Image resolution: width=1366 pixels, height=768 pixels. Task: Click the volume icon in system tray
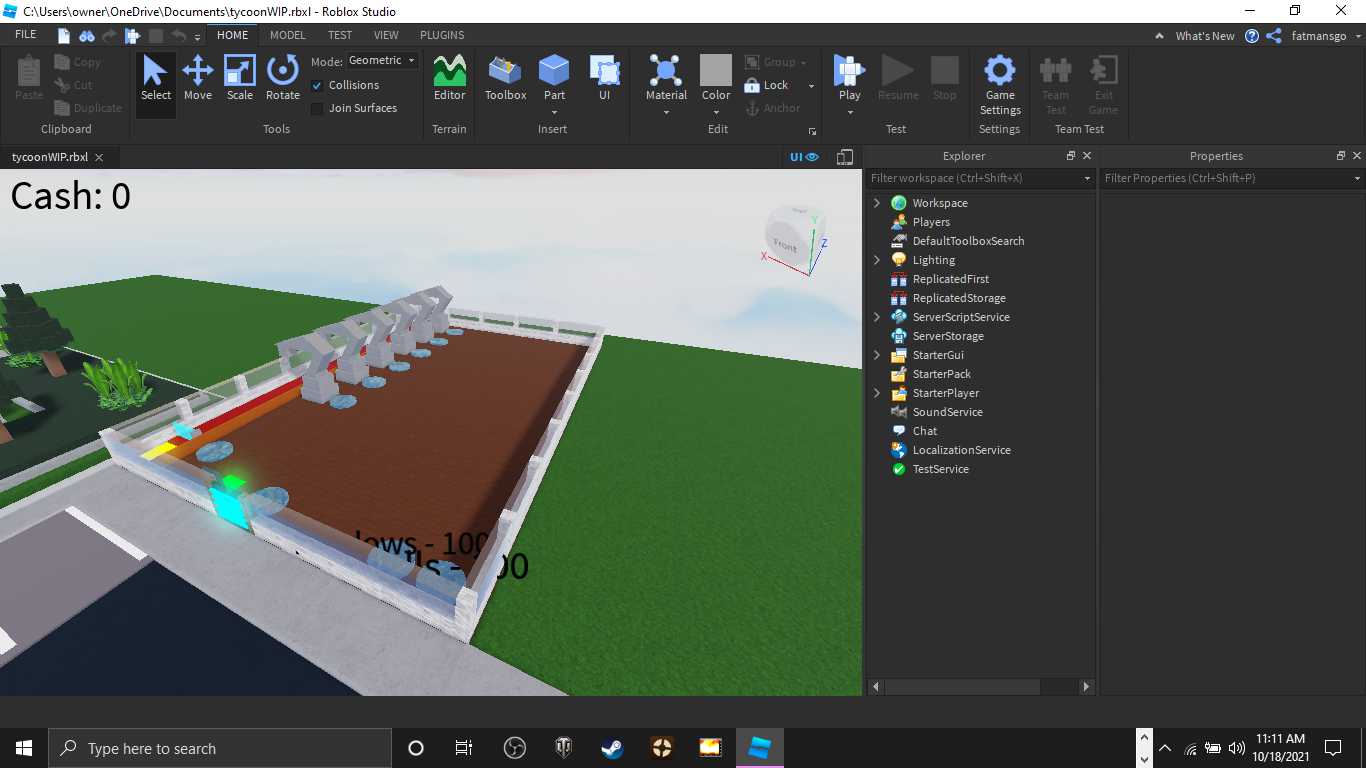click(1237, 748)
